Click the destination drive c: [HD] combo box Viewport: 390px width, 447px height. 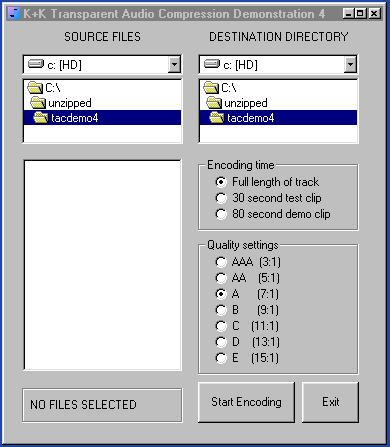278,64
